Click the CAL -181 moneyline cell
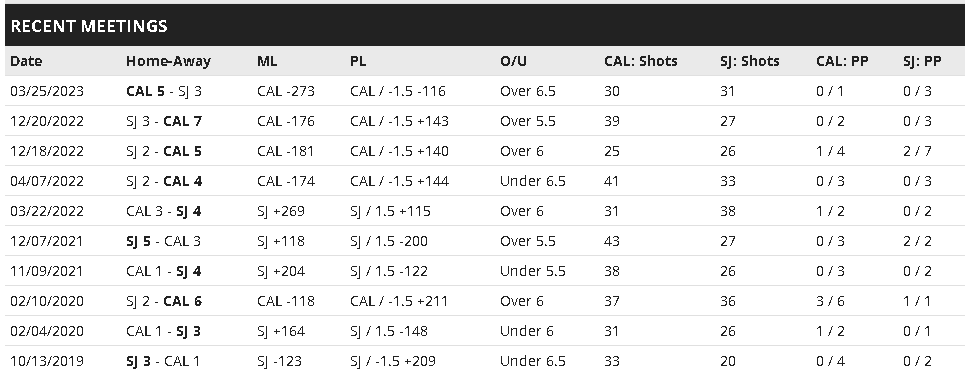Image resolution: width=970 pixels, height=374 pixels. pyautogui.click(x=286, y=151)
